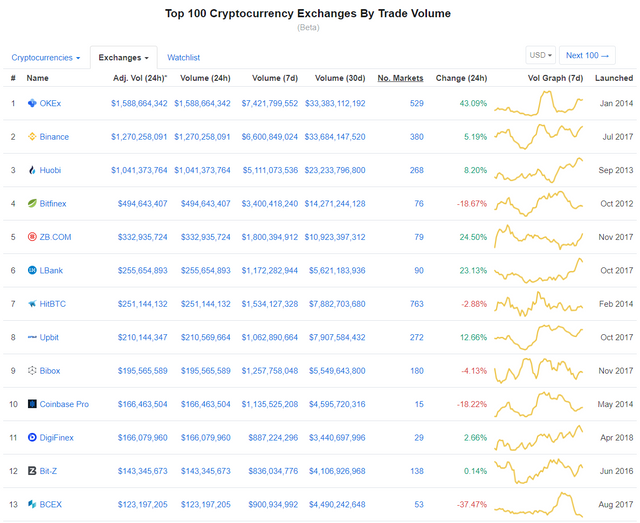
Task: Click the Upbit logo icon
Action: (32, 337)
